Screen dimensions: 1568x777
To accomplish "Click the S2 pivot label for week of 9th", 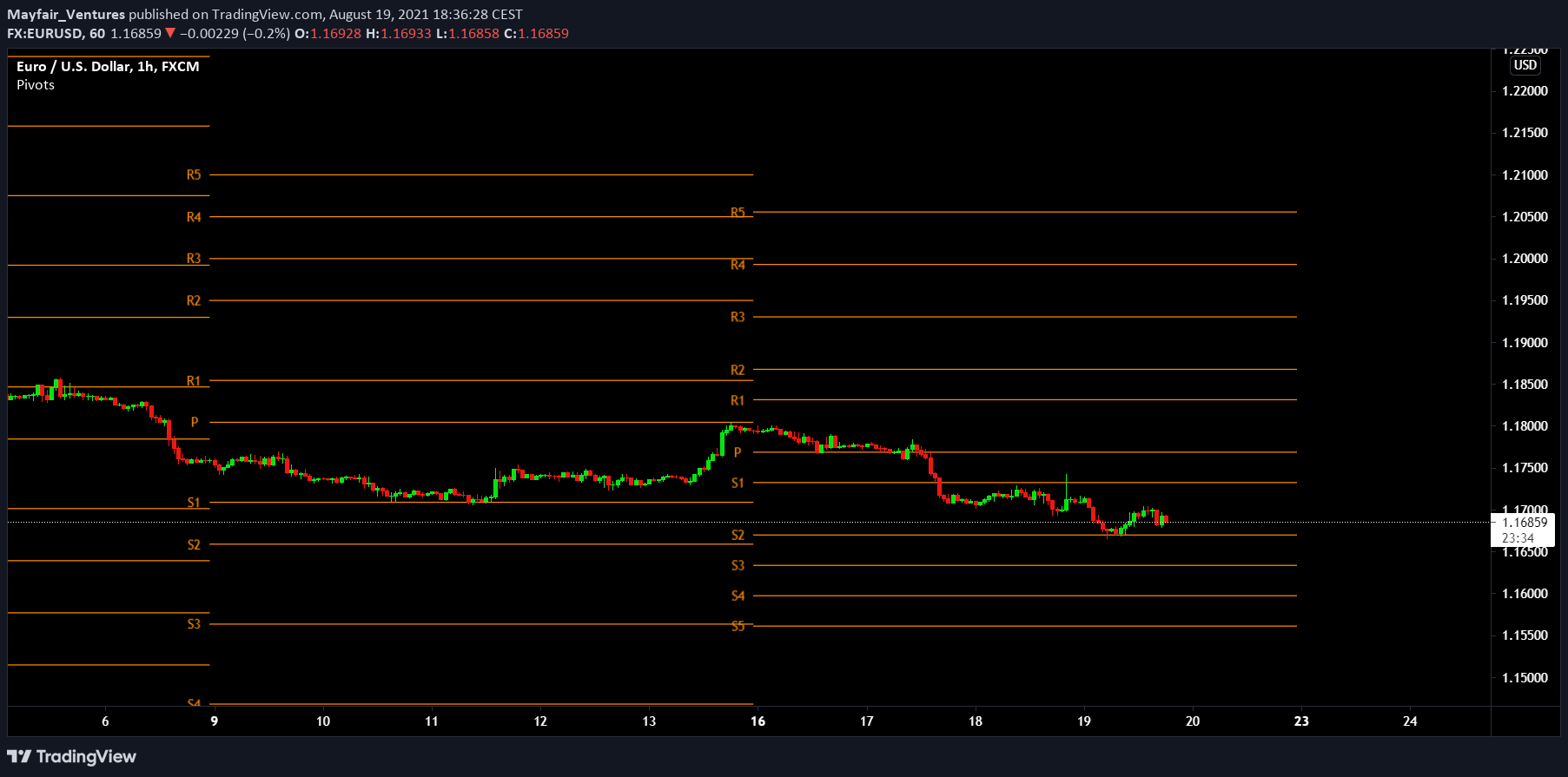I will [194, 545].
